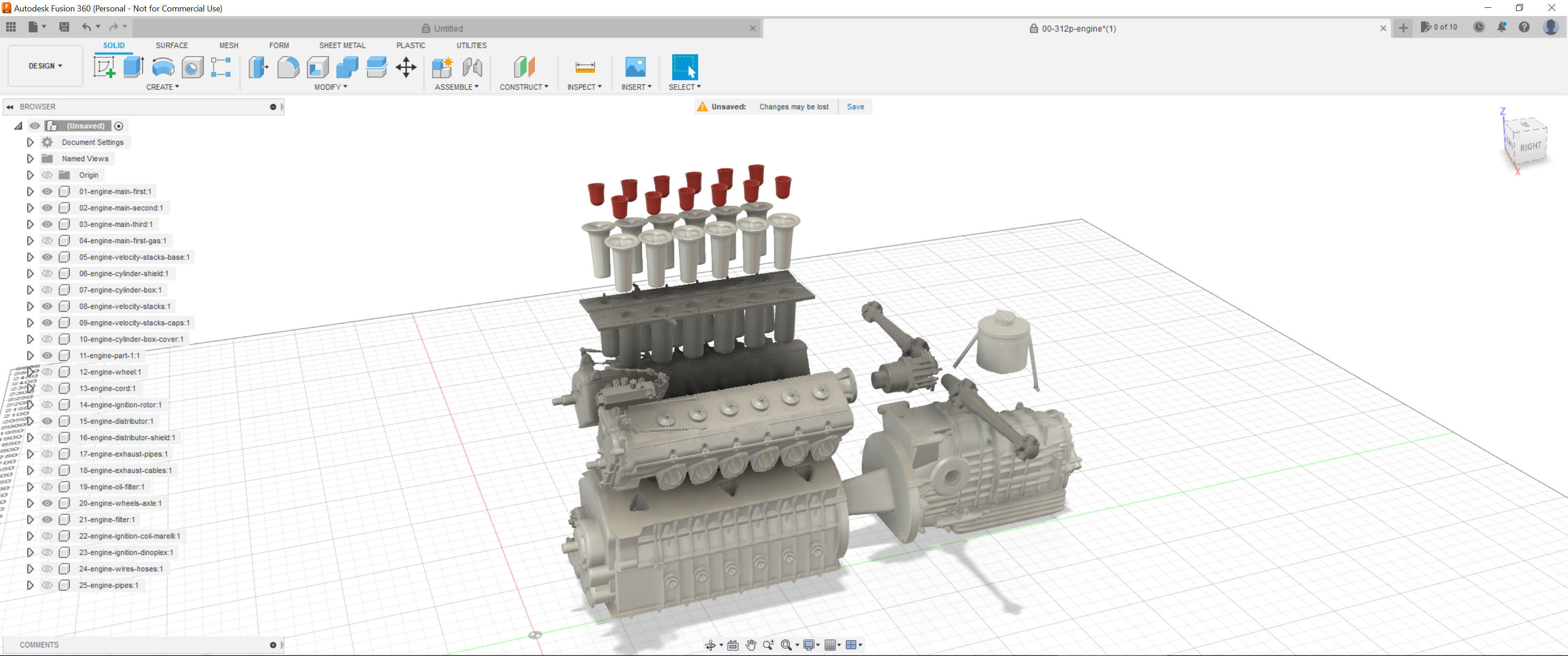1568x656 pixels.
Task: Open the DESIGN workspace dropdown
Action: pos(45,66)
